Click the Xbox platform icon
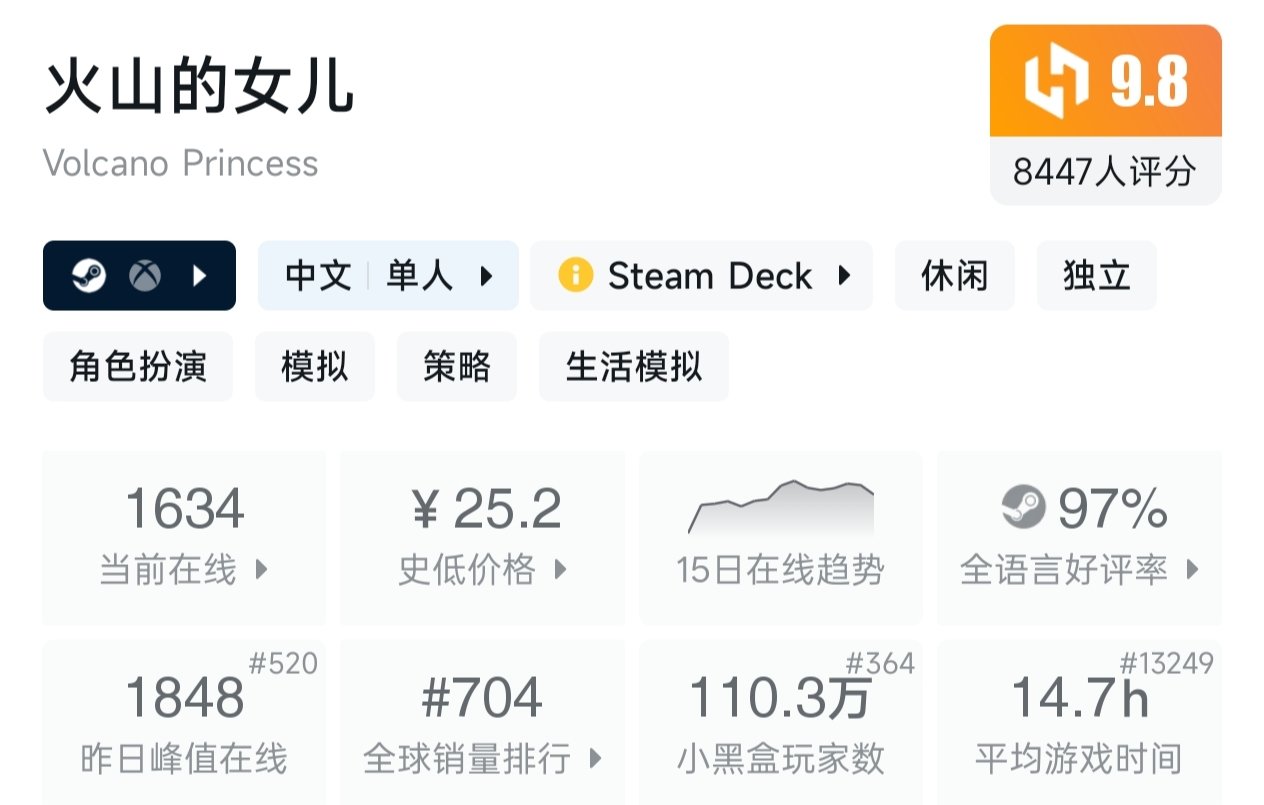Viewport: 1264px width, 805px height. [145, 276]
